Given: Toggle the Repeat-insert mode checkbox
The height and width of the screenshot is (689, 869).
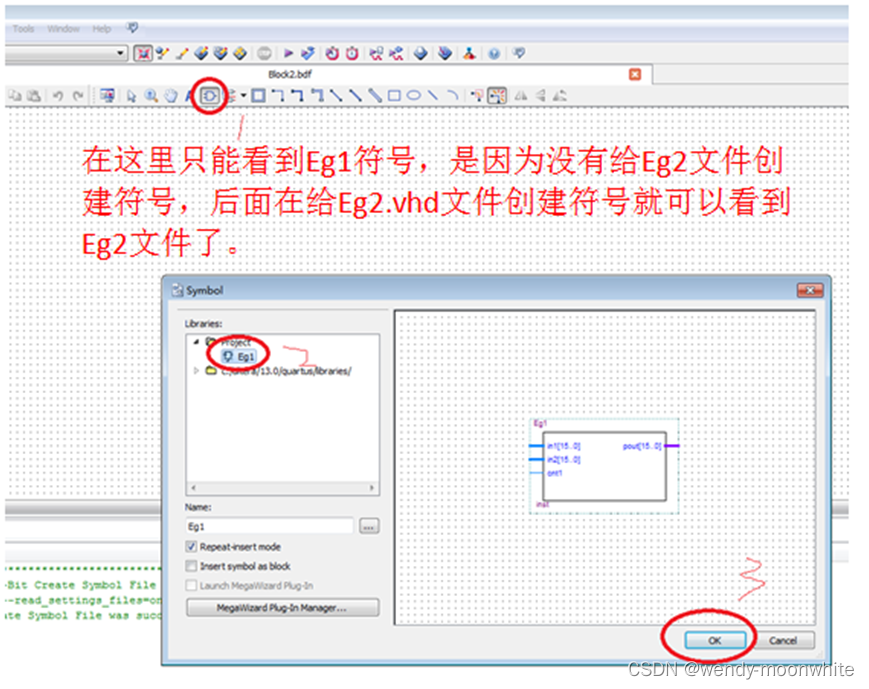Looking at the screenshot, I should pyautogui.click(x=190, y=547).
